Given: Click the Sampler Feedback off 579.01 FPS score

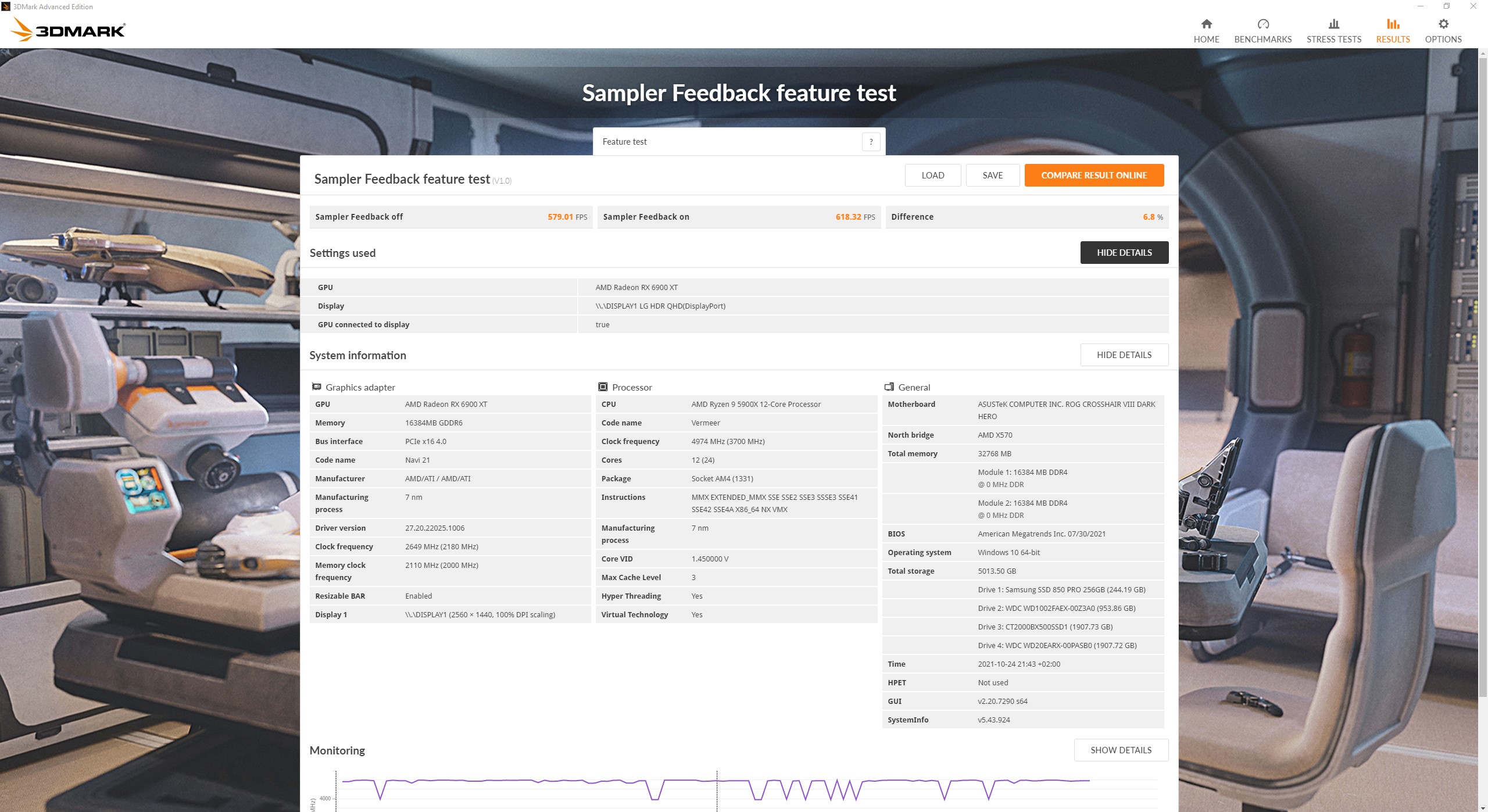Looking at the screenshot, I should pos(567,217).
